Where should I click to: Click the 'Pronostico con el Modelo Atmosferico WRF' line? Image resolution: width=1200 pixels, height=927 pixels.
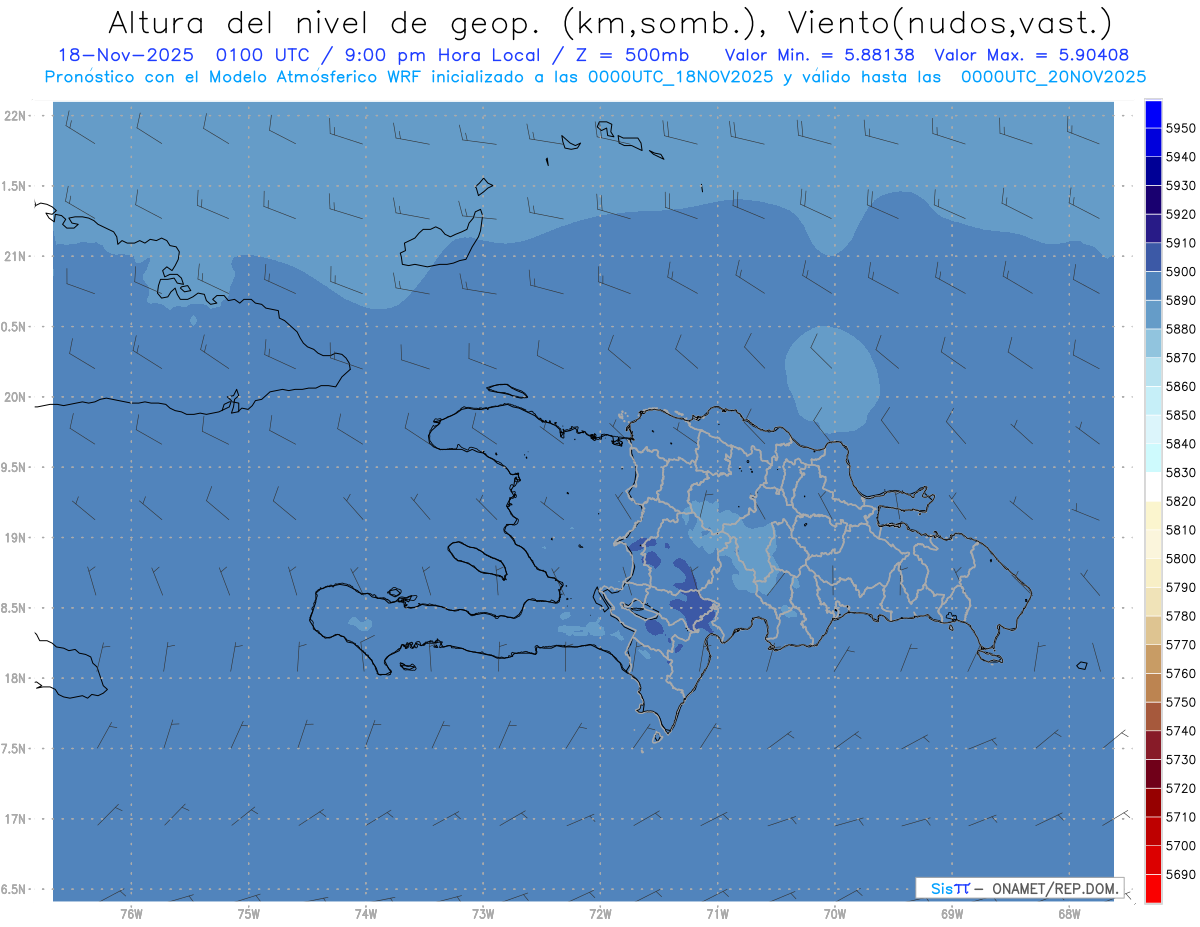234,77
